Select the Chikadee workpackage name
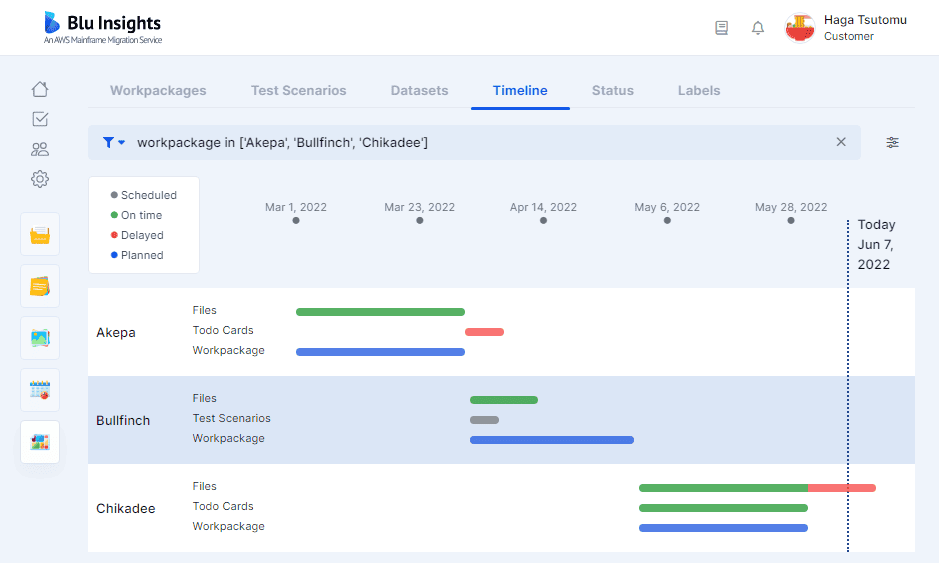Image resolution: width=939 pixels, height=563 pixels. [126, 508]
